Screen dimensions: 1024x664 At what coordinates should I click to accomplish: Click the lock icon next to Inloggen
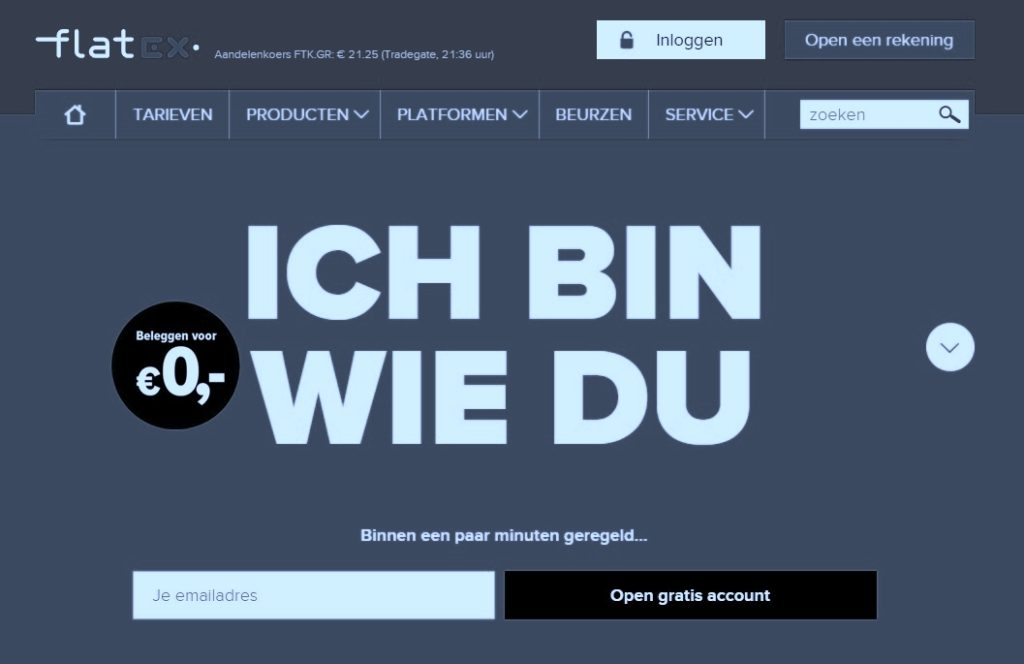[627, 39]
